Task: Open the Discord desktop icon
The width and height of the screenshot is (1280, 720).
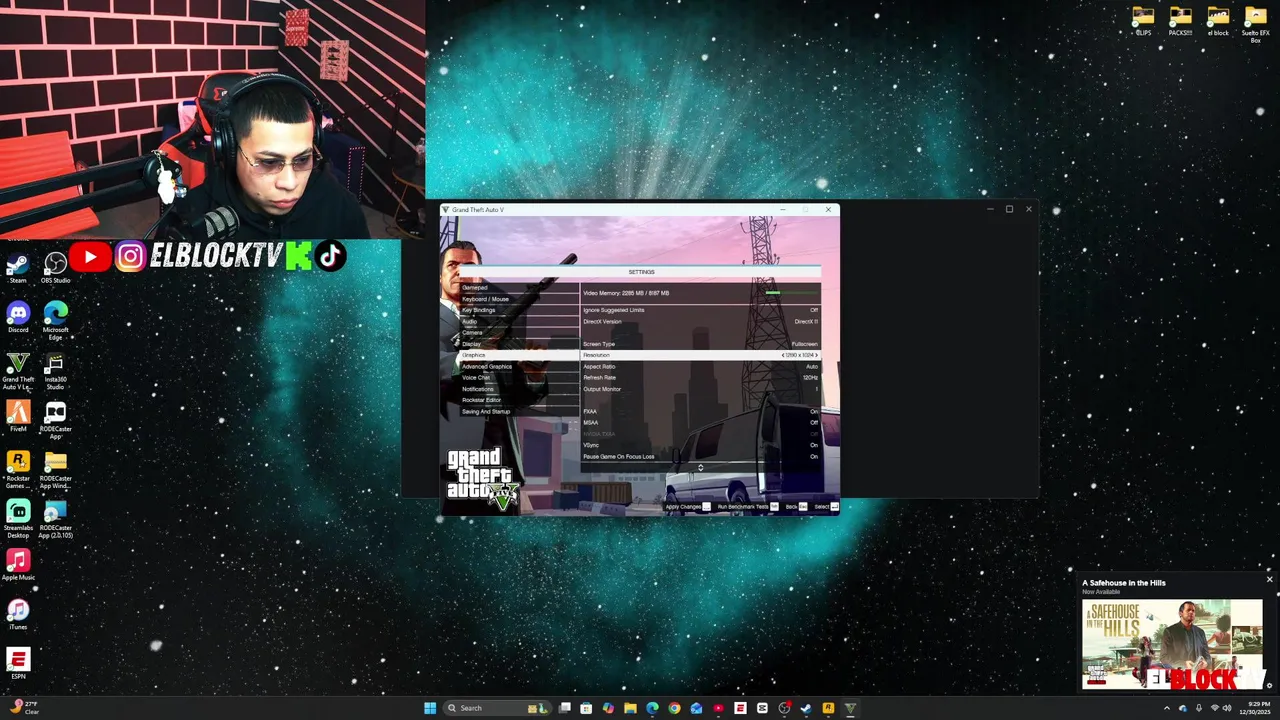Action: (x=18, y=317)
